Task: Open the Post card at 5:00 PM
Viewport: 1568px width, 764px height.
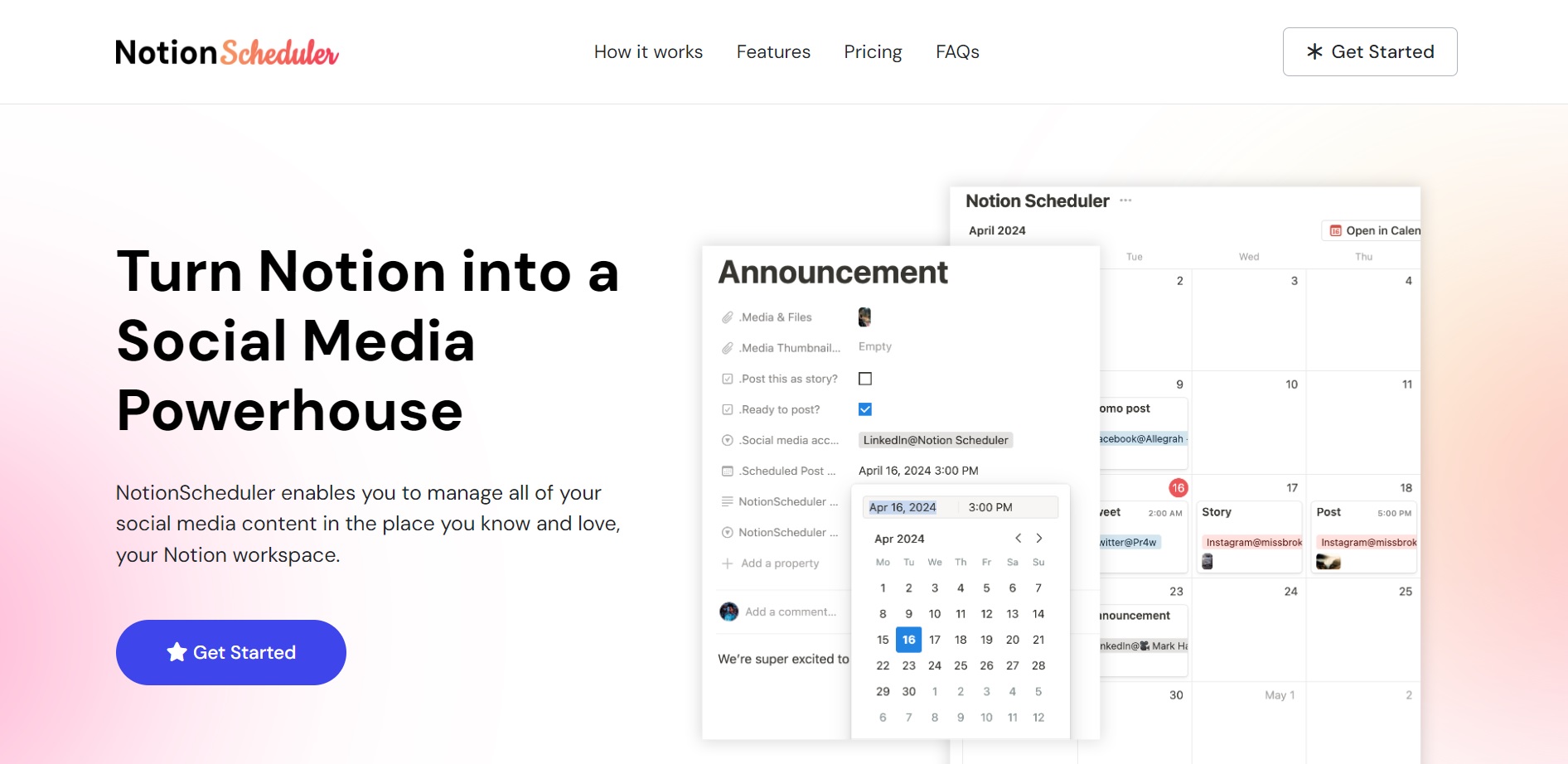Action: [1364, 537]
